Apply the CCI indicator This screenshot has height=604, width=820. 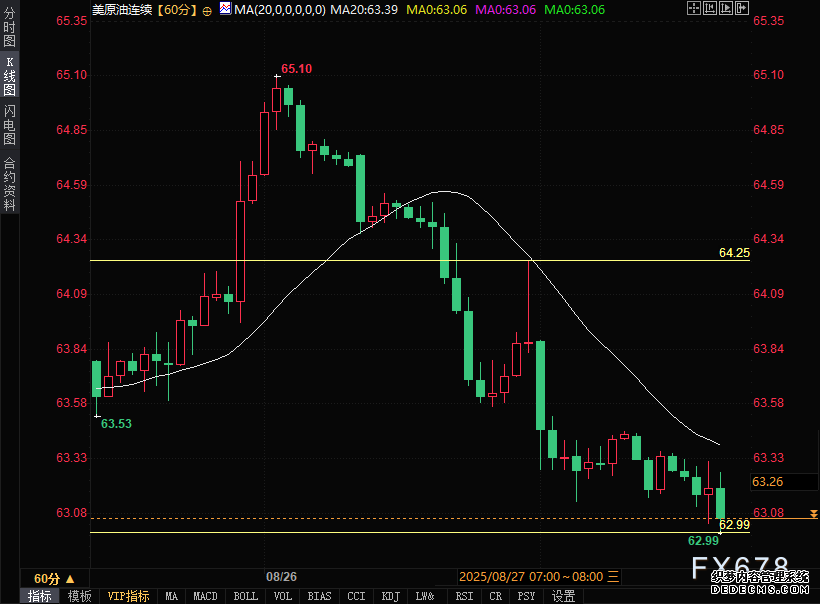(x=356, y=596)
